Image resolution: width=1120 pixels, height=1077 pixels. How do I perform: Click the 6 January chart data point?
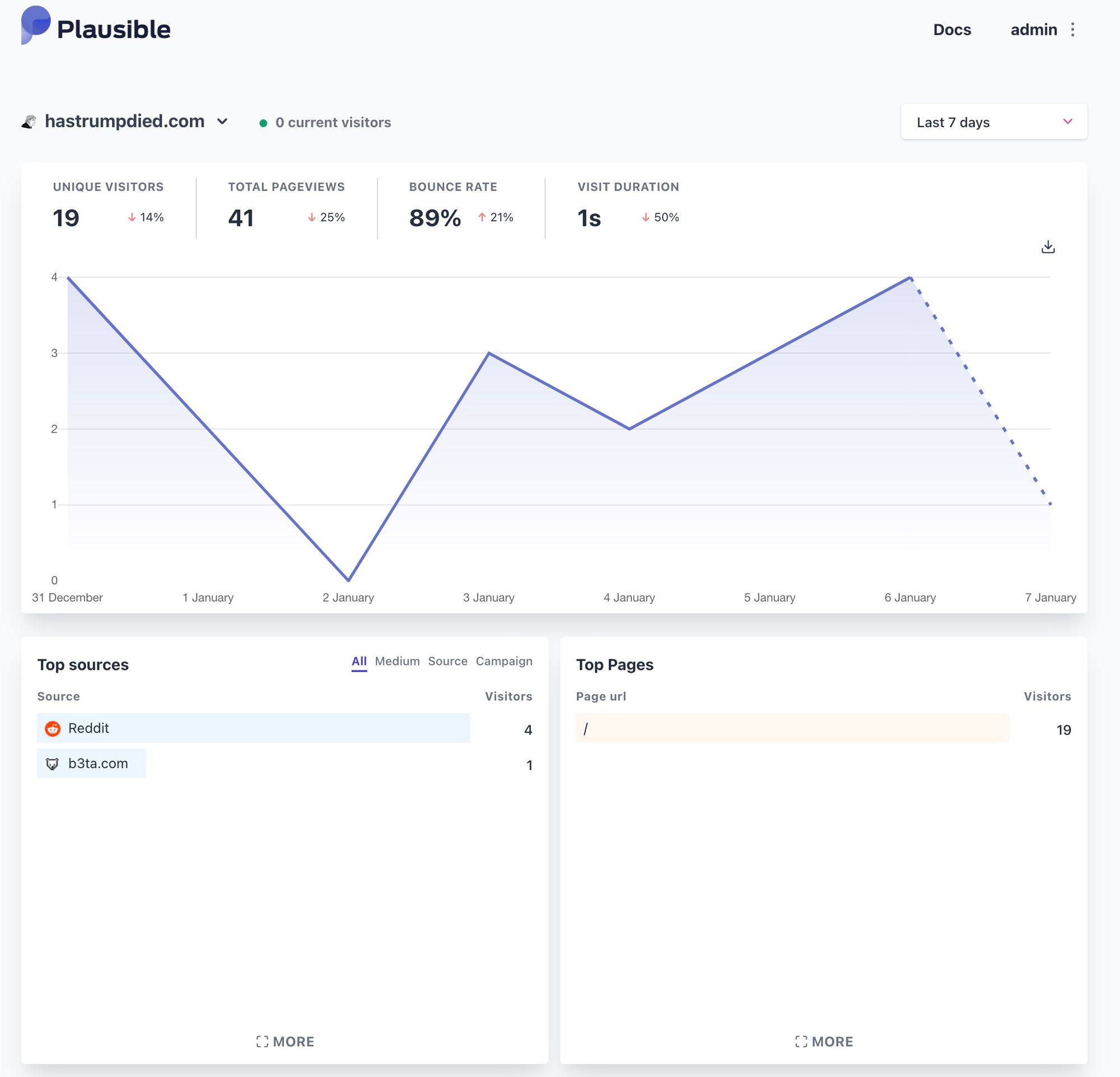click(x=909, y=278)
